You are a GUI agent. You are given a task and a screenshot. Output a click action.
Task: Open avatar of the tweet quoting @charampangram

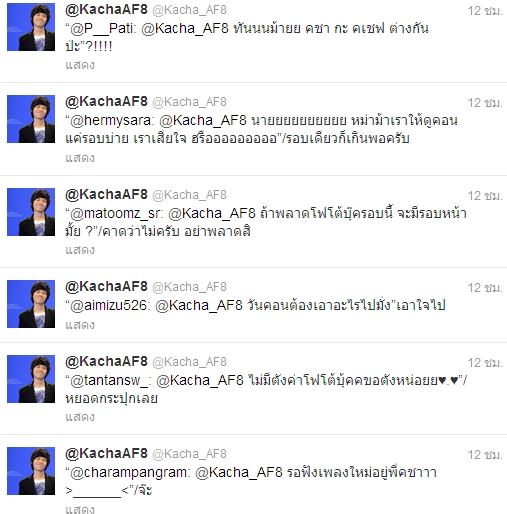click(31, 471)
